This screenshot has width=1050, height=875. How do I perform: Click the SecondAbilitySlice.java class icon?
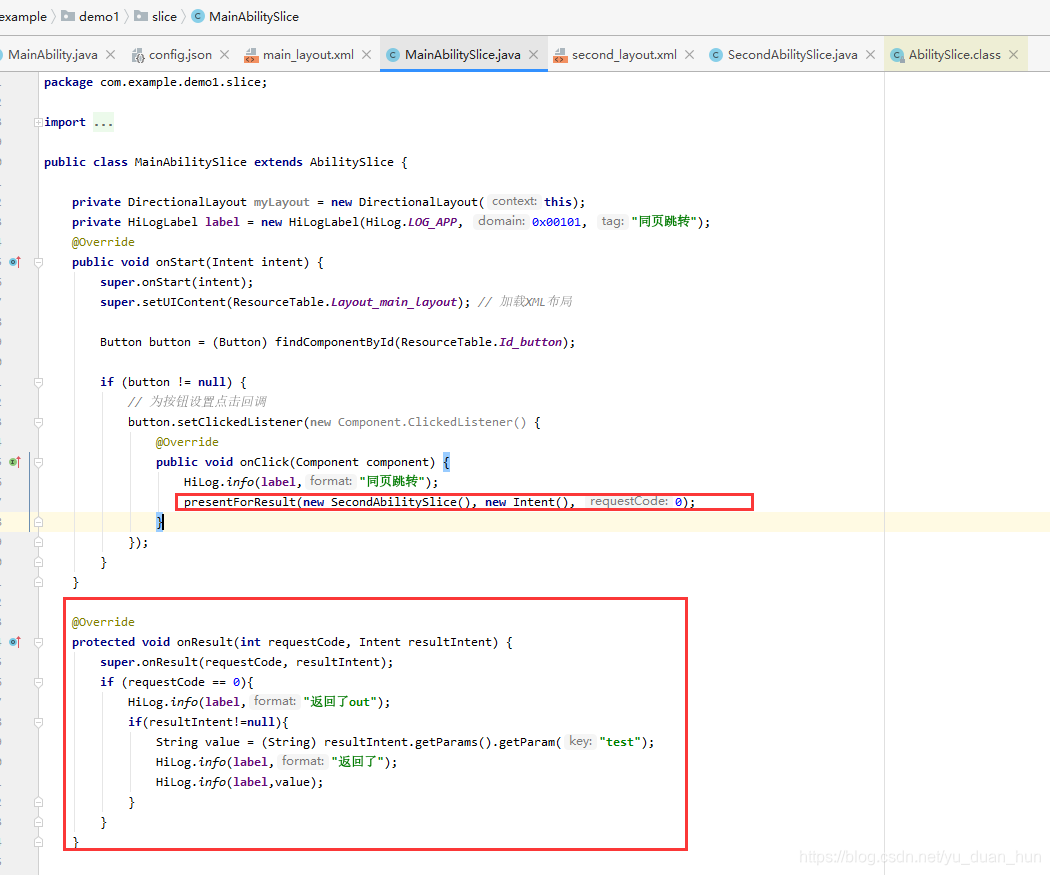pyautogui.click(x=716, y=55)
